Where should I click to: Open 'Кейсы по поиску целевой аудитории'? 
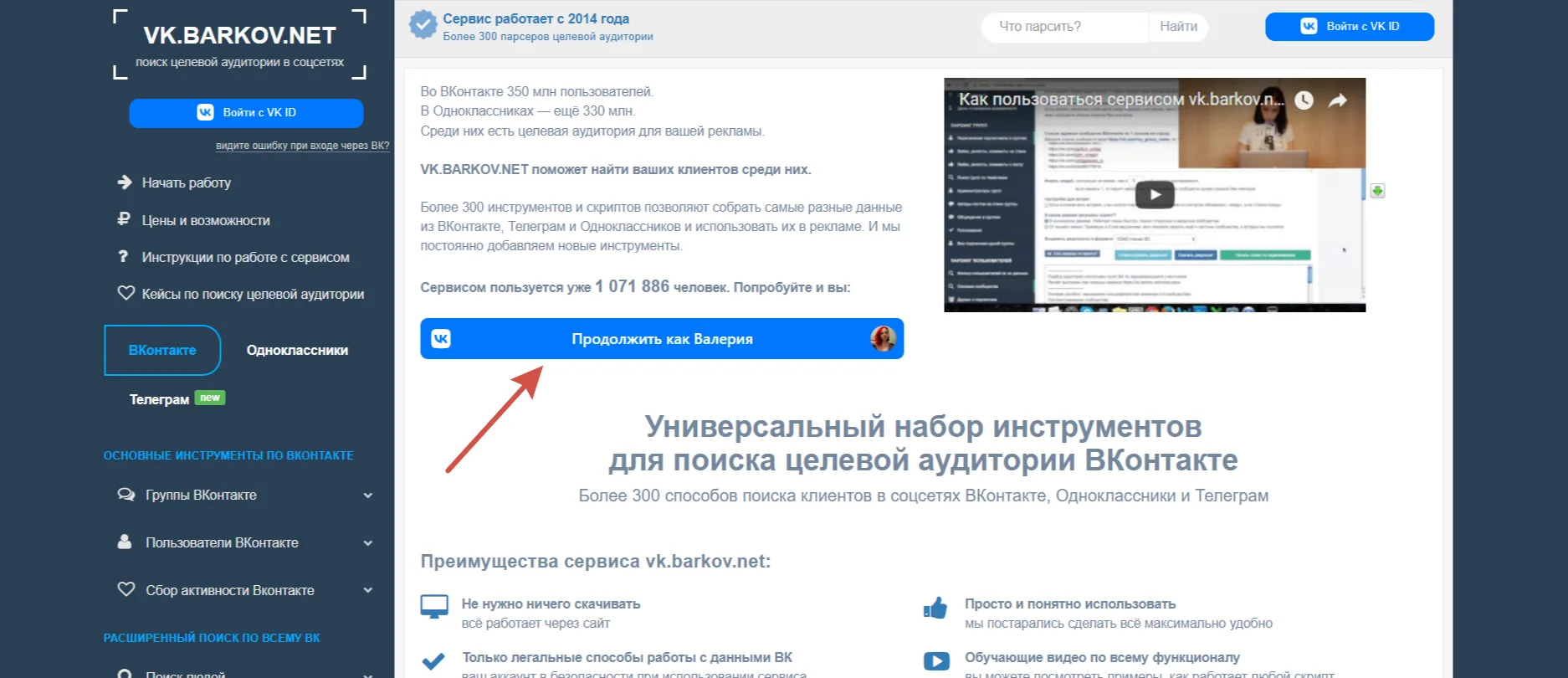coord(253,294)
